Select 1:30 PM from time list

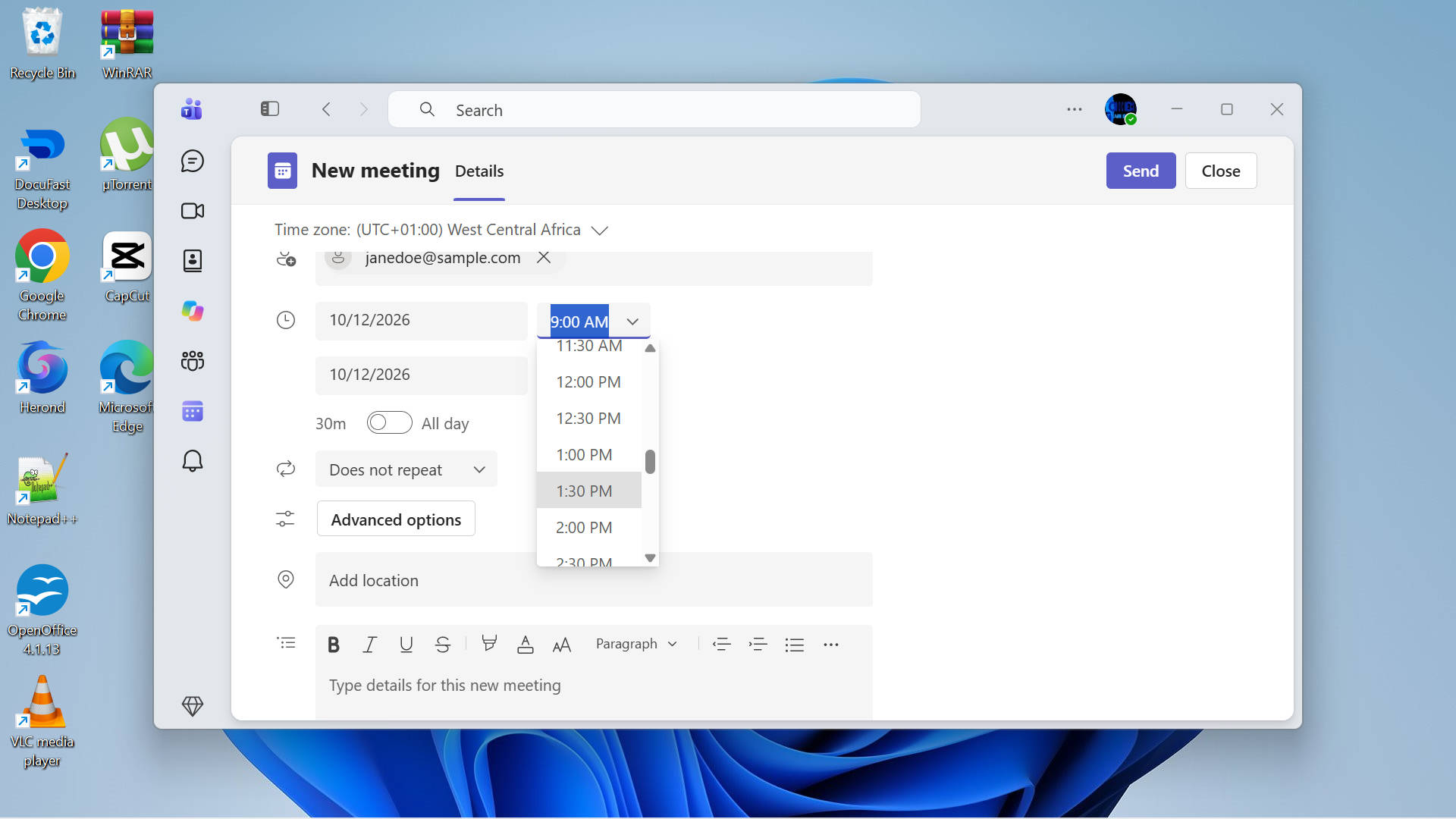[589, 491]
